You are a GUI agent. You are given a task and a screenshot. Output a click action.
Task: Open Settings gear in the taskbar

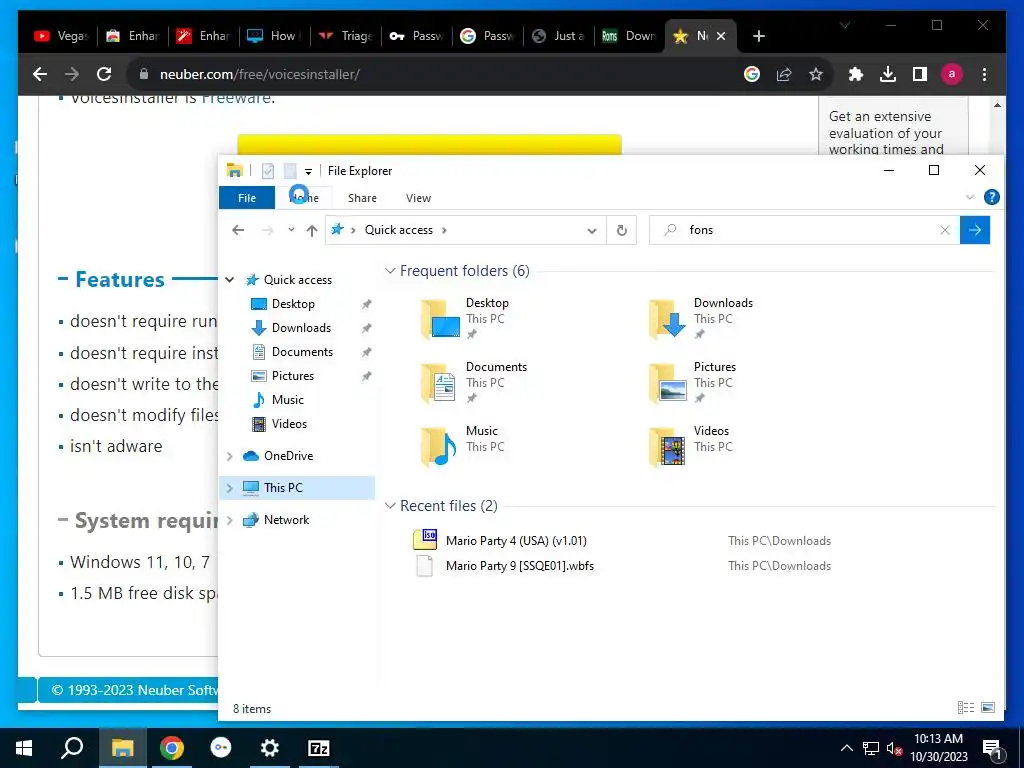(270, 748)
